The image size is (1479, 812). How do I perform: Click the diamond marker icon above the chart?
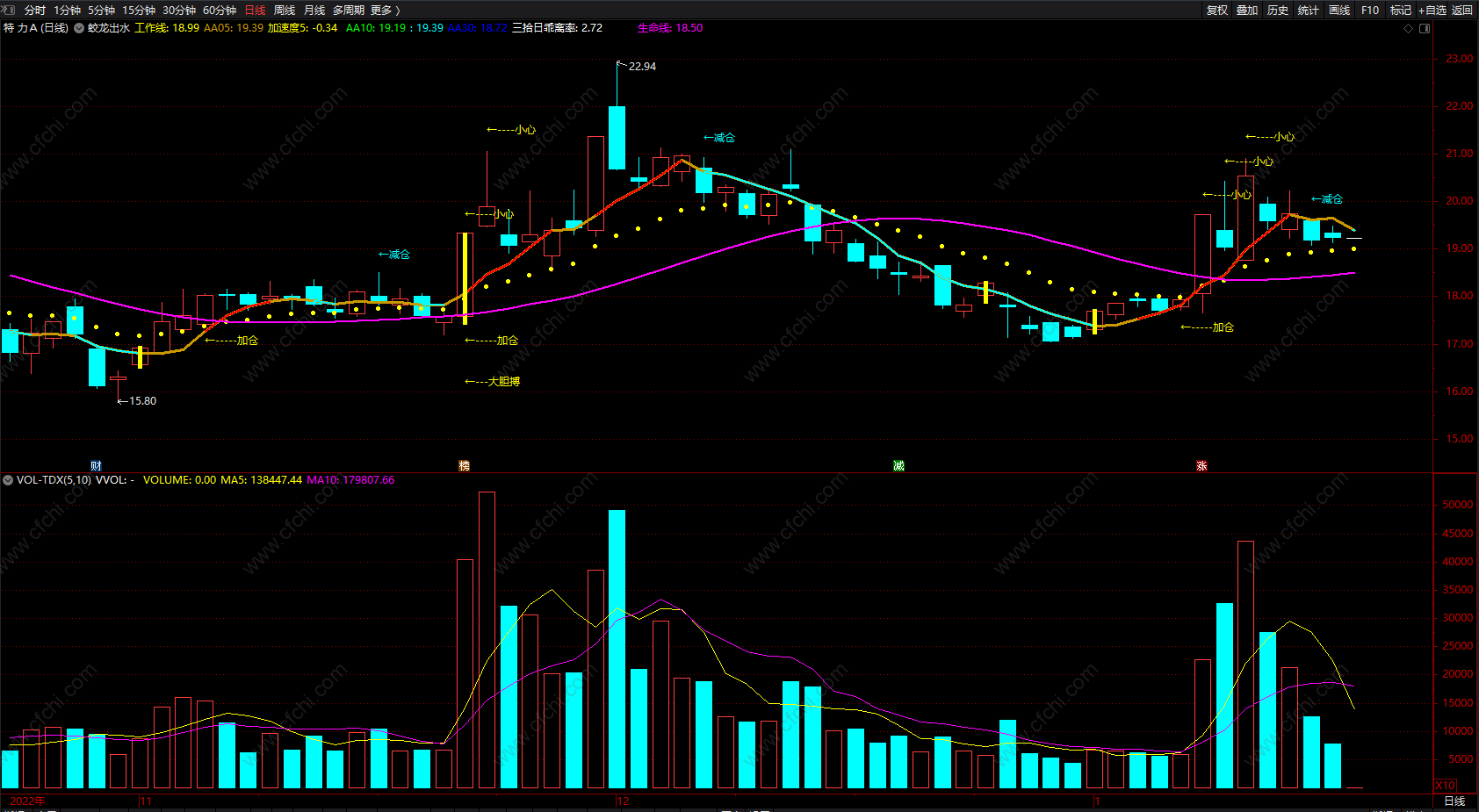(x=1409, y=28)
